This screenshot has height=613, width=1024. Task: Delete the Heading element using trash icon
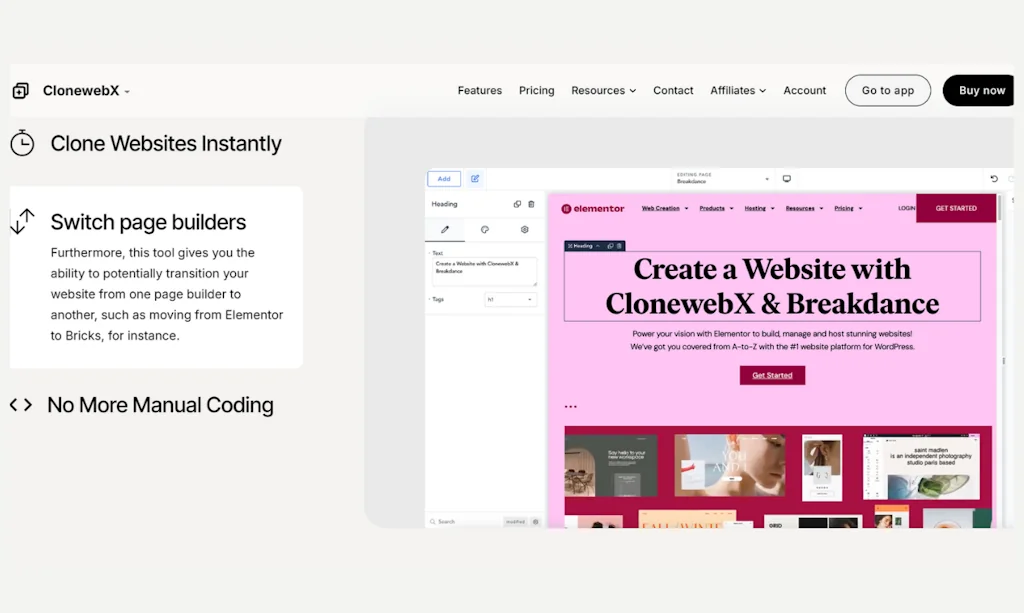pyautogui.click(x=531, y=204)
